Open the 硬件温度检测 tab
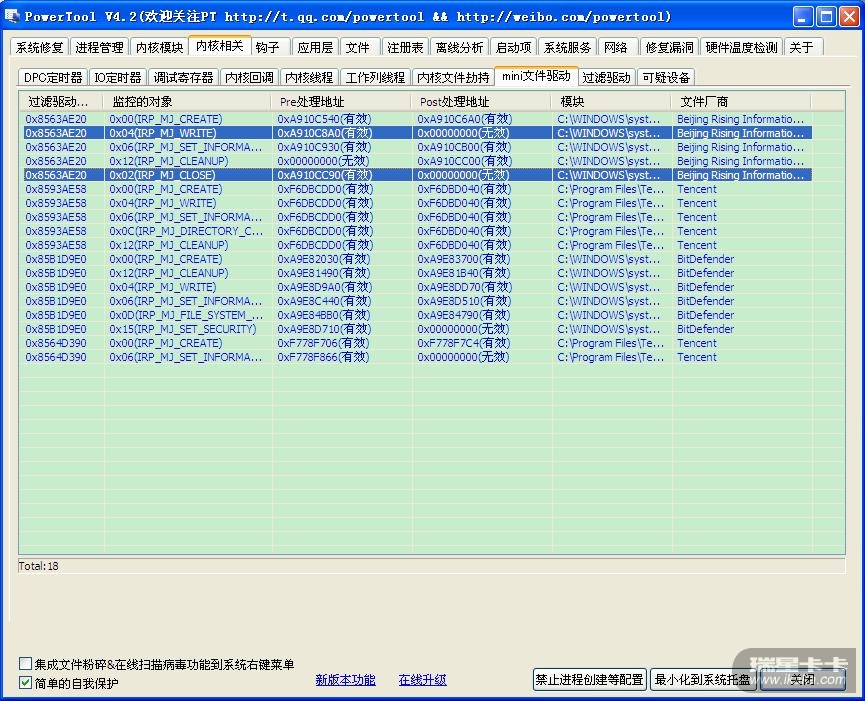 pos(740,47)
